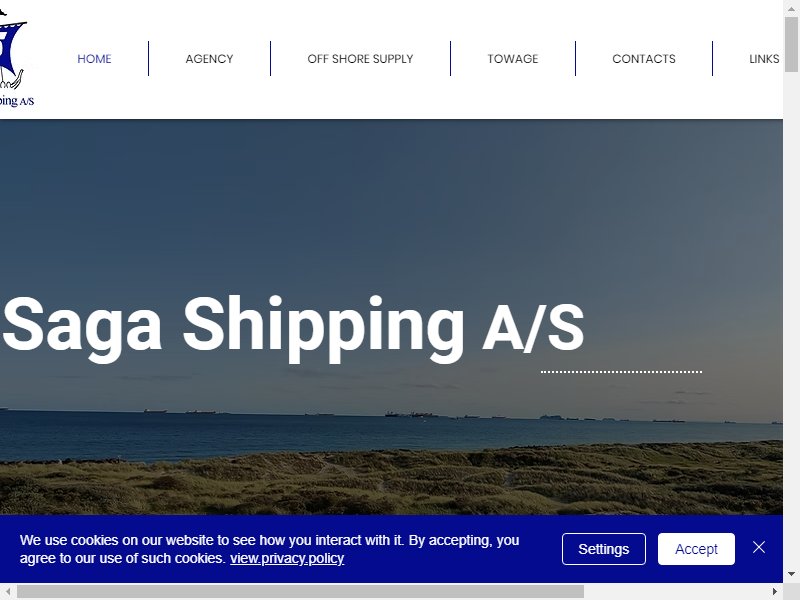This screenshot has width=800, height=600.
Task: Open cookie Settings
Action: click(x=604, y=549)
